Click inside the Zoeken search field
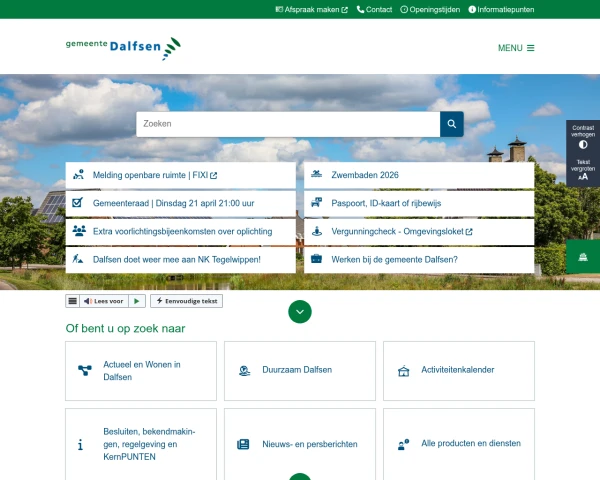 tap(288, 124)
